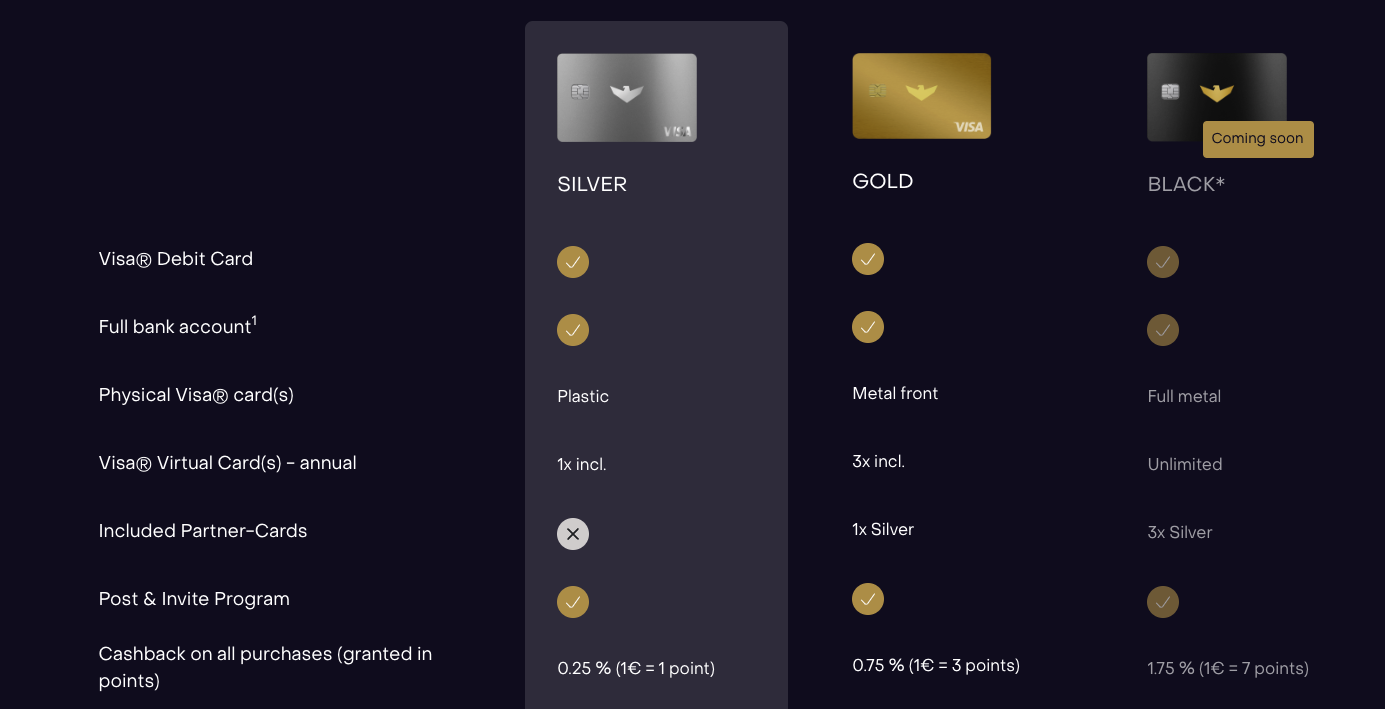This screenshot has width=1385, height=709.
Task: Select the GOLD plan heading
Action: tap(883, 182)
